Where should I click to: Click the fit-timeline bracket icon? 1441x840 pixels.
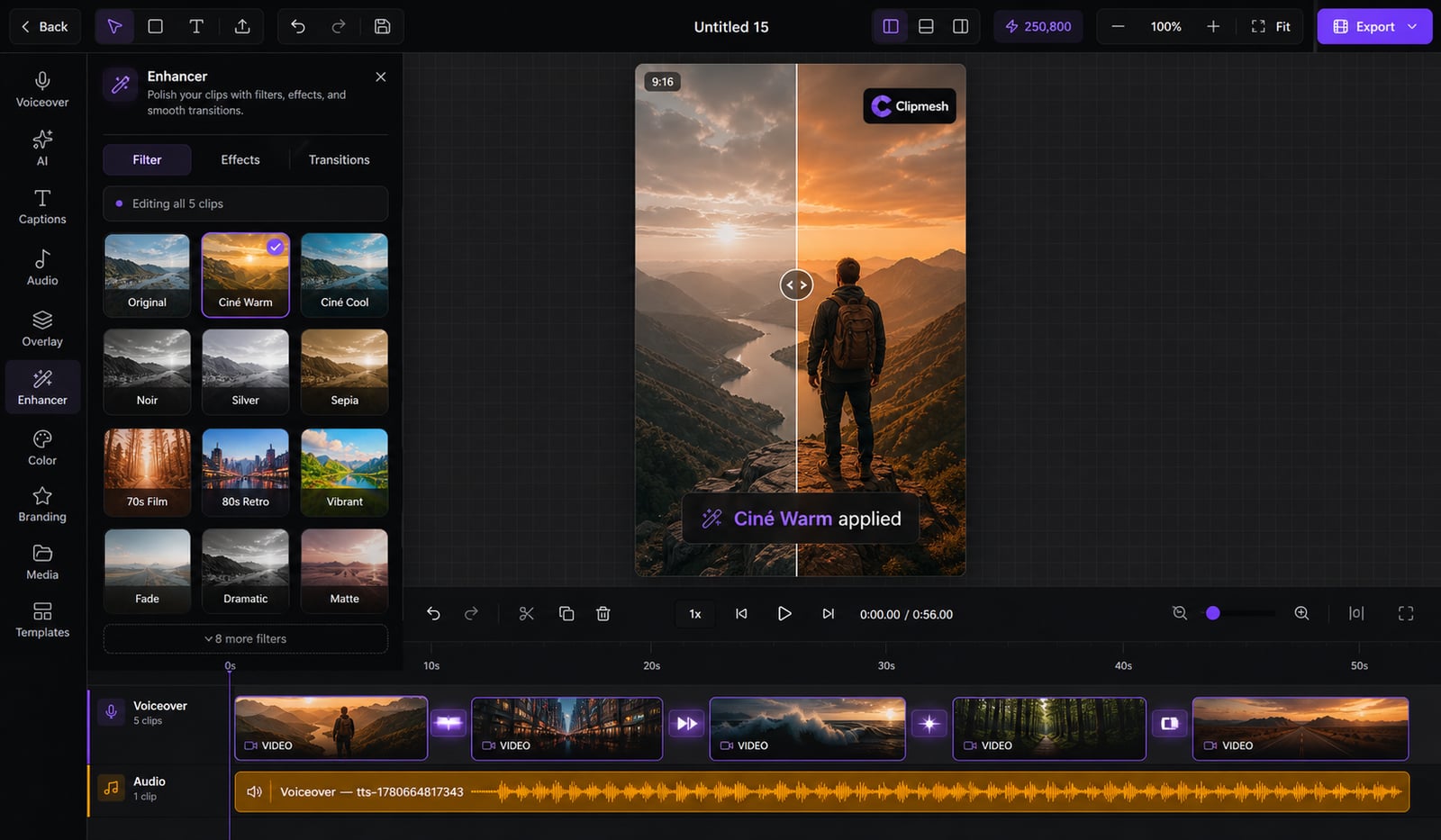click(1356, 613)
